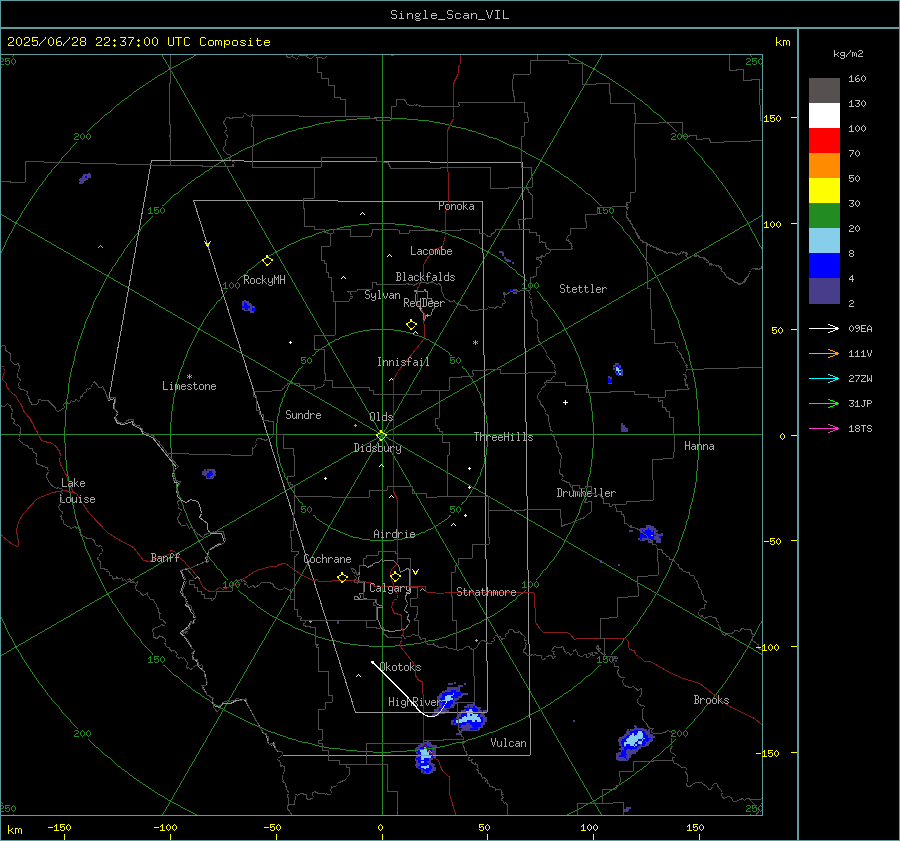
Task: Click the storm cell southeast of Drumheller
Action: click(x=649, y=534)
